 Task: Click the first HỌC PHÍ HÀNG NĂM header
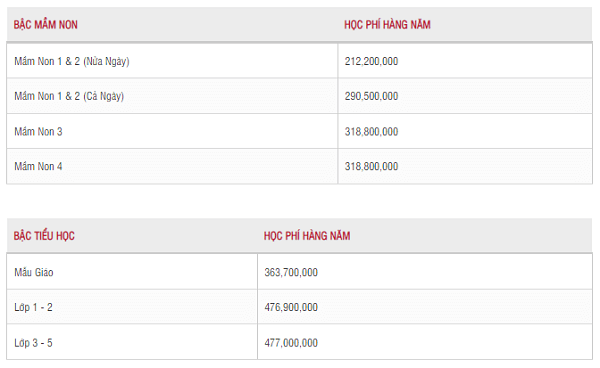pyautogui.click(x=387, y=25)
